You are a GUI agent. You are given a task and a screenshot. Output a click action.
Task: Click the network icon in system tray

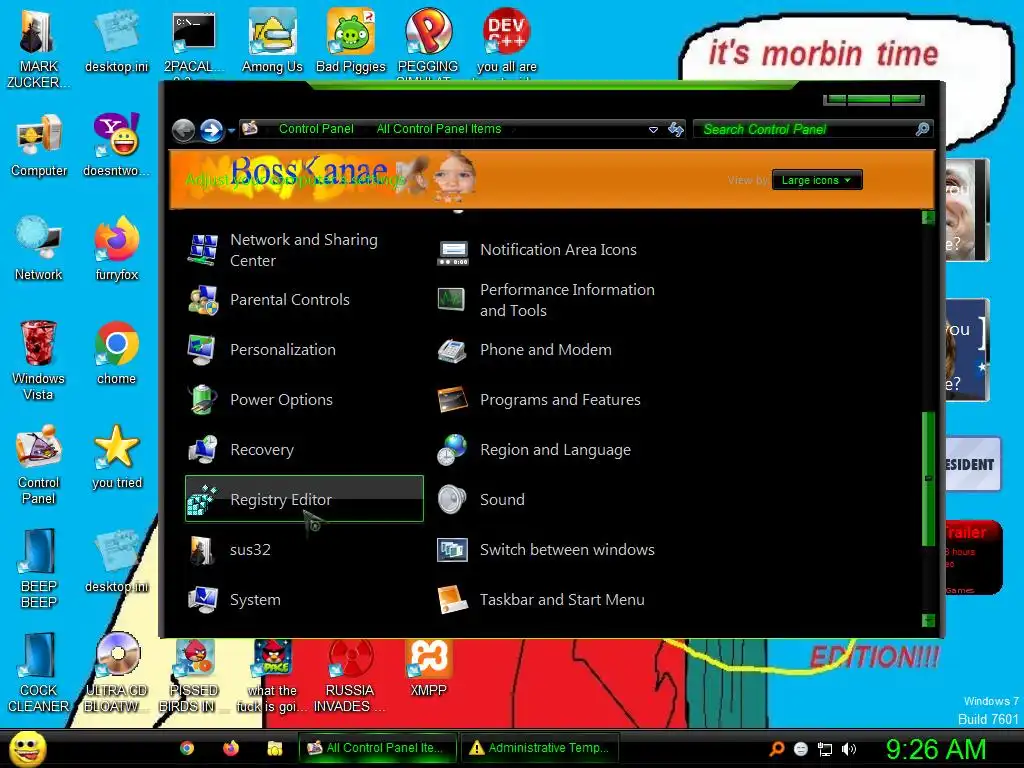825,749
